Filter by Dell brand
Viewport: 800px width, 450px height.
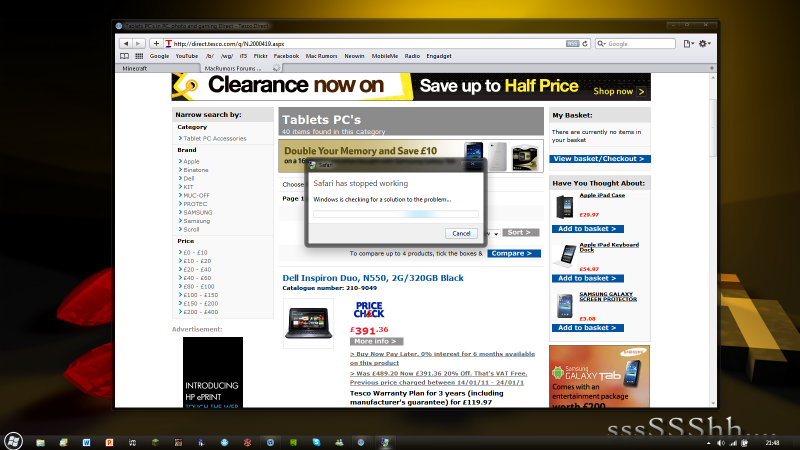189,179
